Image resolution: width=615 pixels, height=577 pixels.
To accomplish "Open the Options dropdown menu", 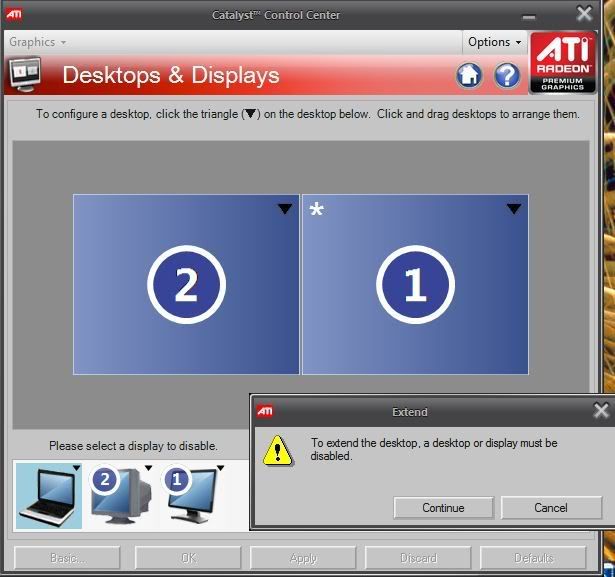I will point(495,42).
